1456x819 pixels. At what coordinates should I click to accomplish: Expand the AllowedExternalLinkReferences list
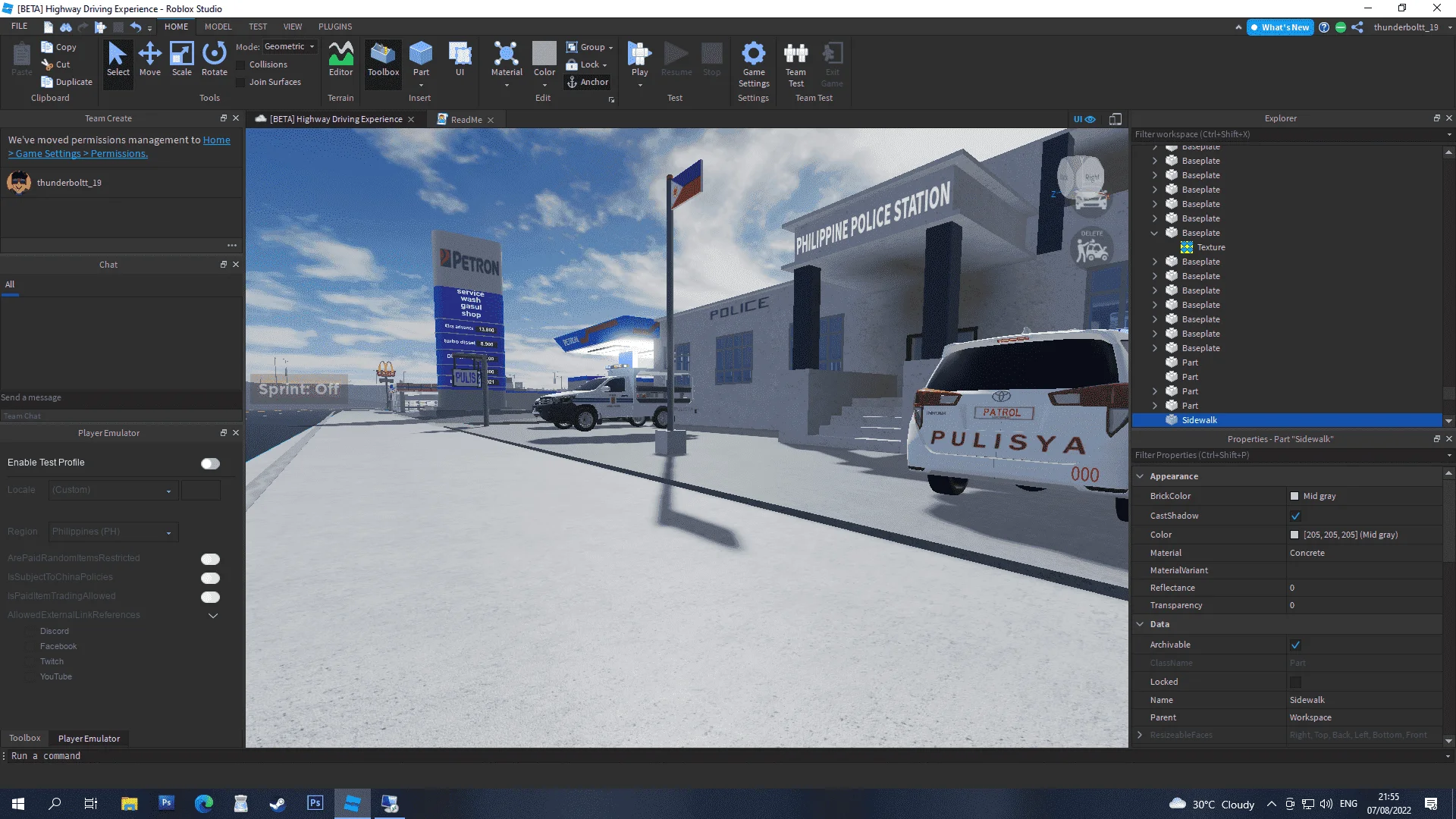[213, 615]
